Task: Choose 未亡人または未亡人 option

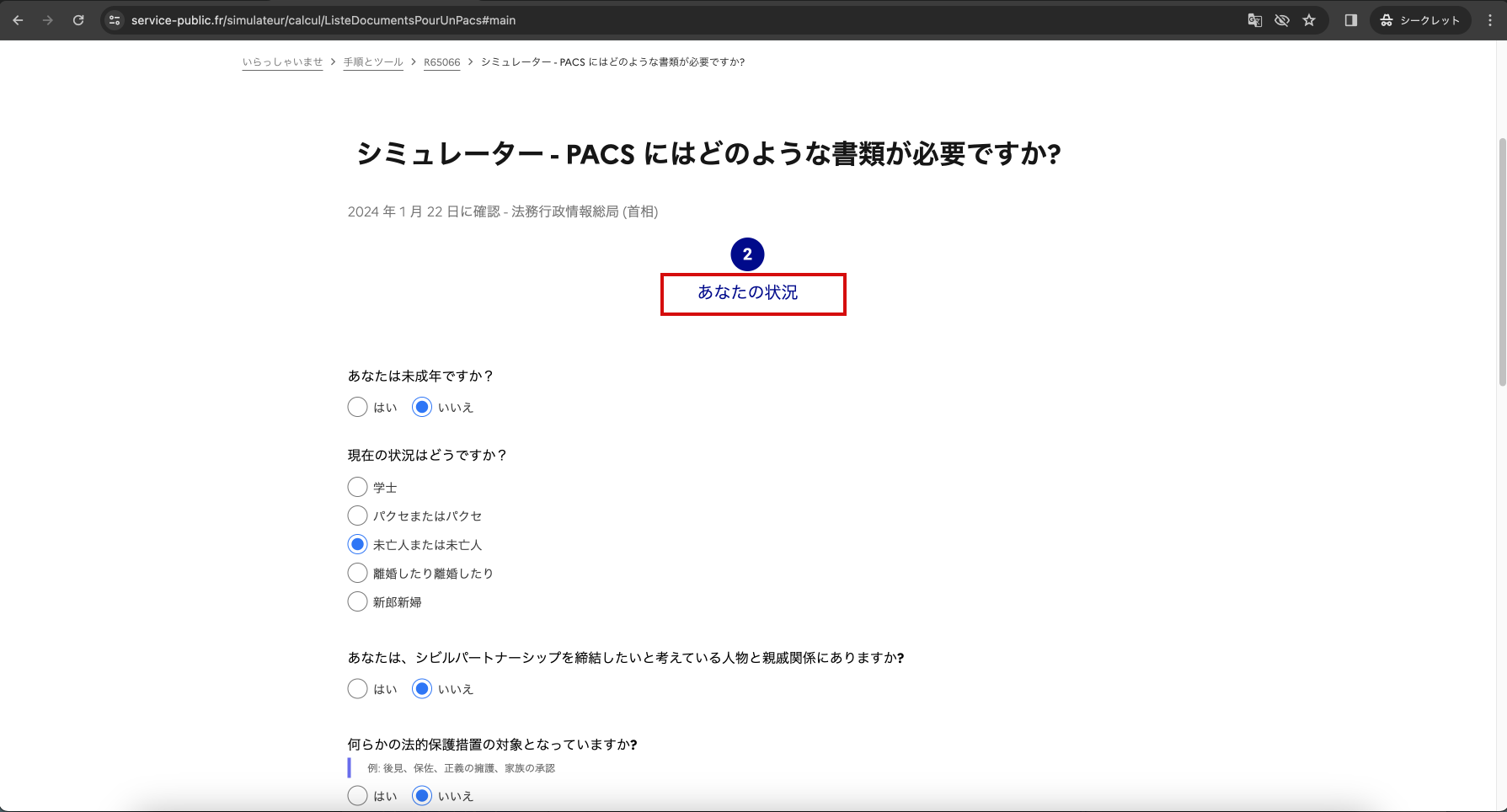Action: (358, 545)
